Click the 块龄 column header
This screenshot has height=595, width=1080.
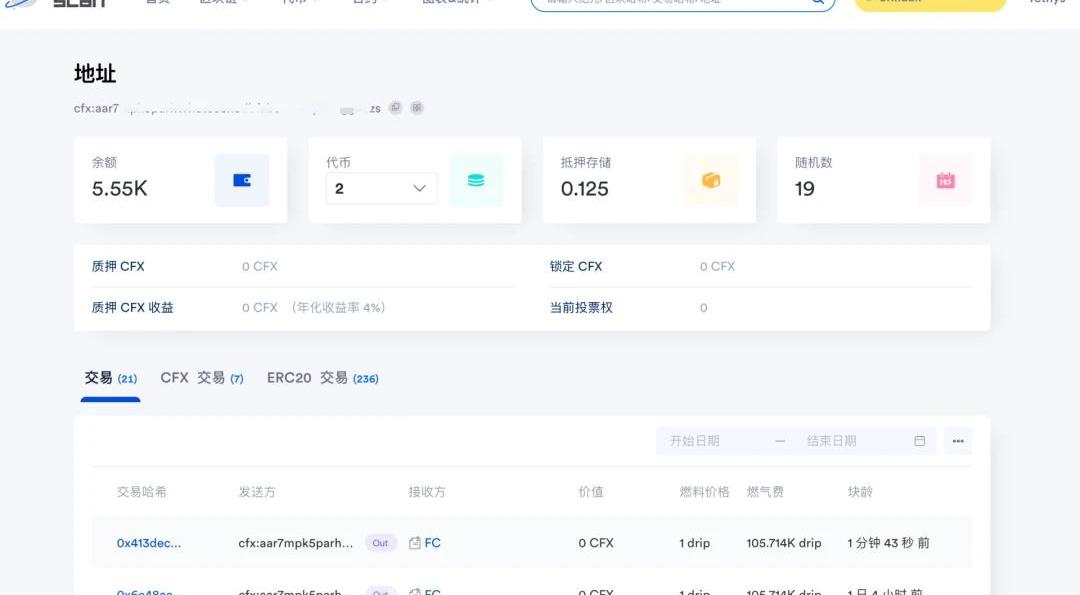pos(860,492)
